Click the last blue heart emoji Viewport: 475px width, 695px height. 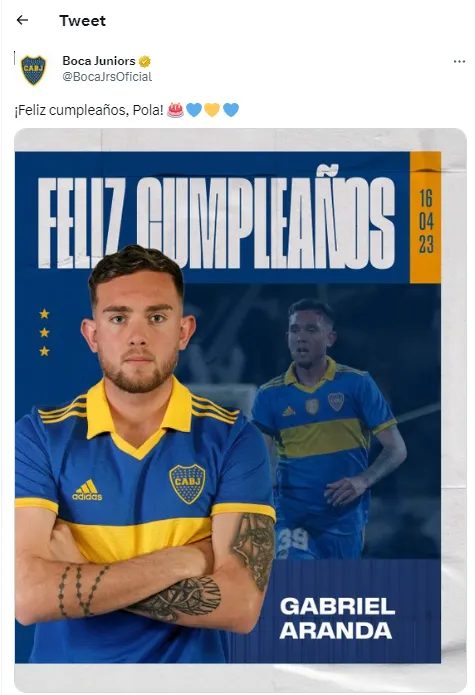(x=231, y=109)
